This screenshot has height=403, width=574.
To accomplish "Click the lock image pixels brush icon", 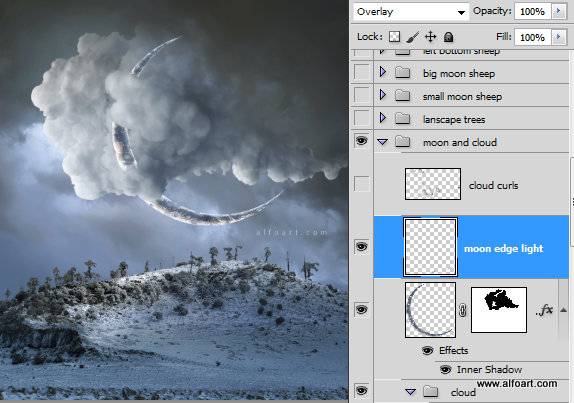I will pyautogui.click(x=413, y=37).
